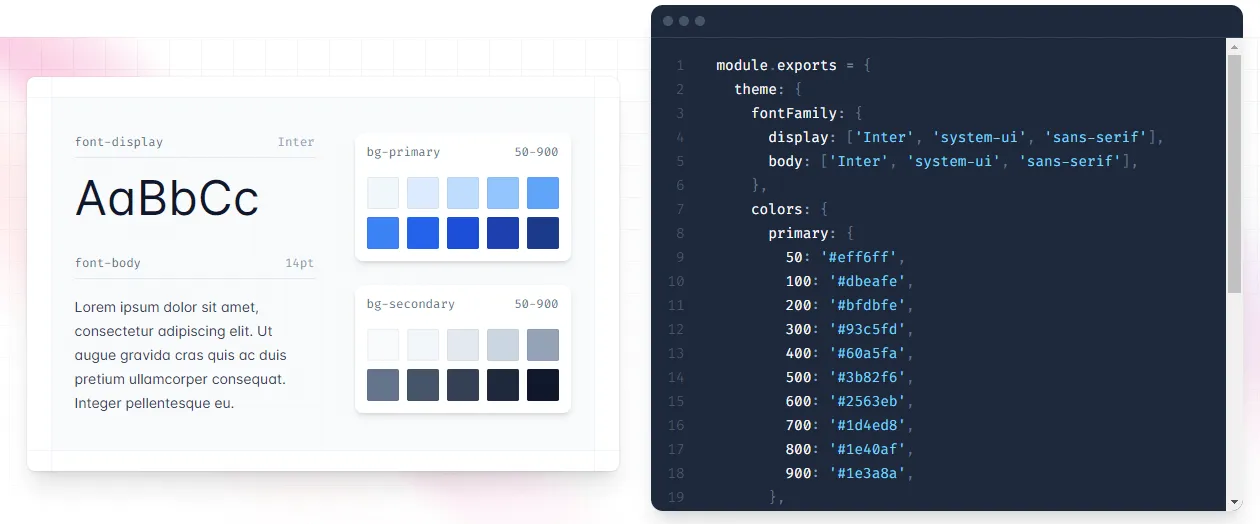1260x524 pixels.
Task: Click 'primary' key on code line 8
Action: 798,233
